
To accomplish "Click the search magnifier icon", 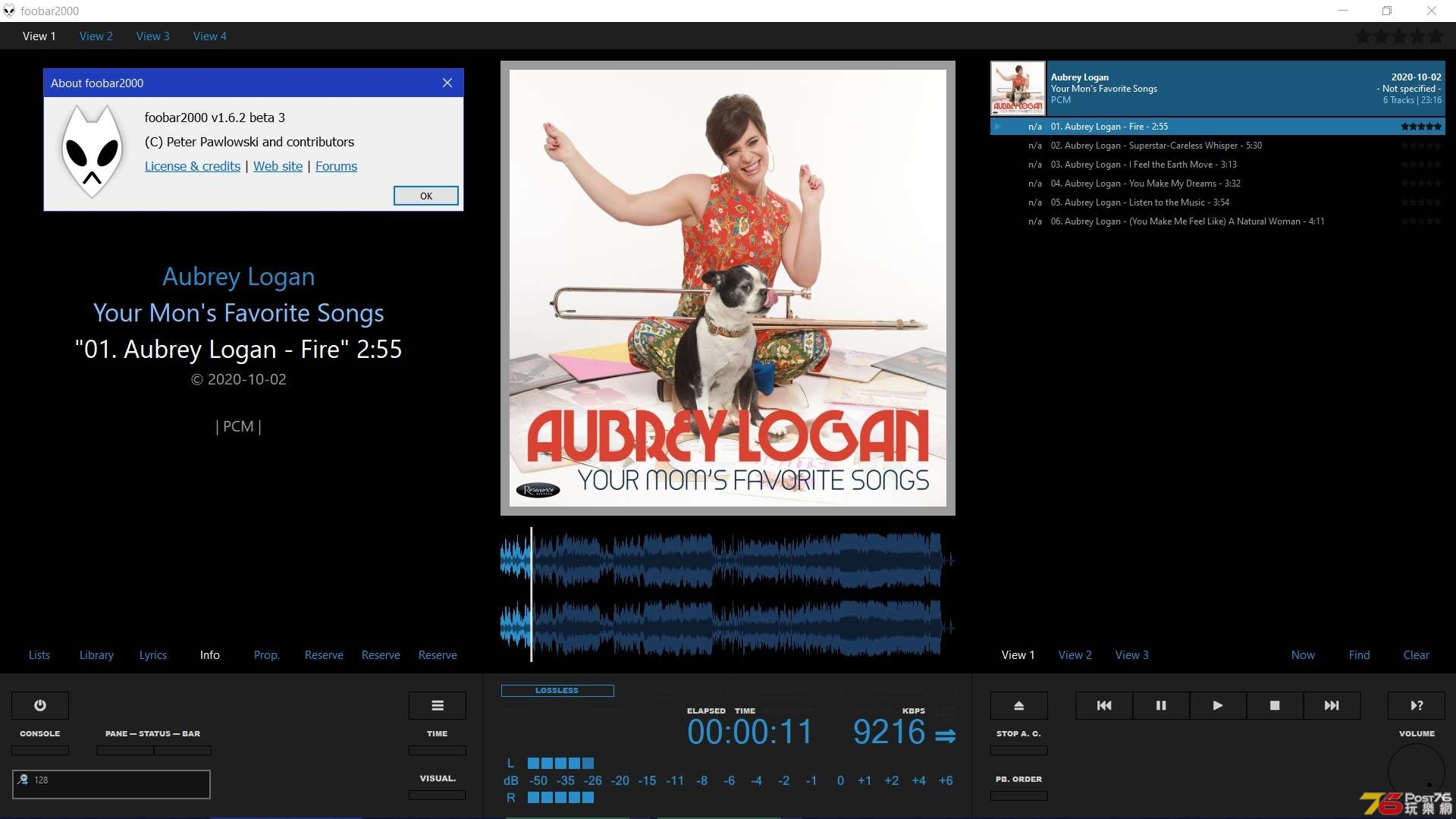I will pos(23,780).
